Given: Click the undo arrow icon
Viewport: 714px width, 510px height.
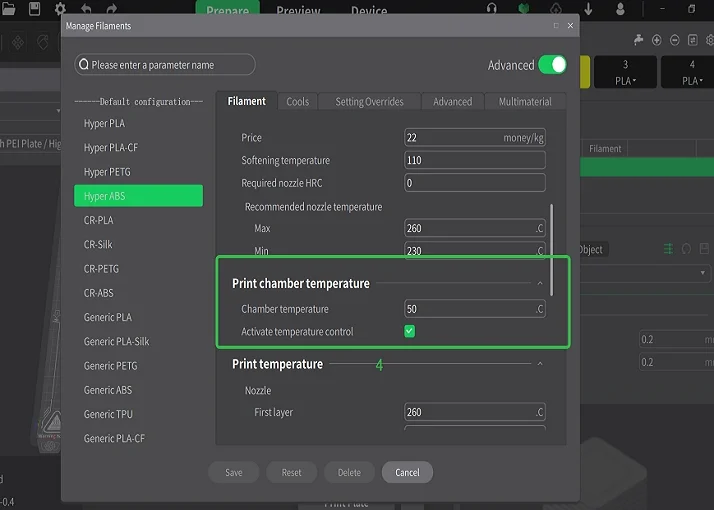Looking at the screenshot, I should [86, 9].
